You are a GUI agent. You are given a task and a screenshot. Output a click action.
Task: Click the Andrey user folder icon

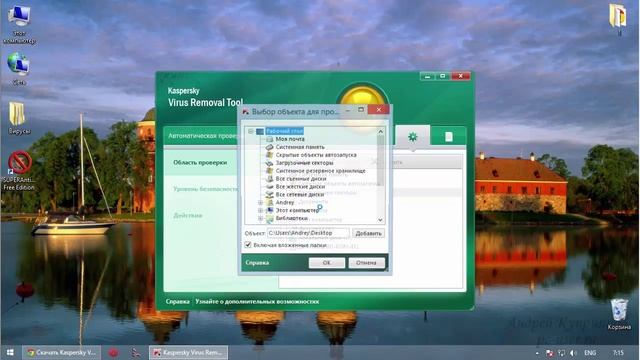269,202
